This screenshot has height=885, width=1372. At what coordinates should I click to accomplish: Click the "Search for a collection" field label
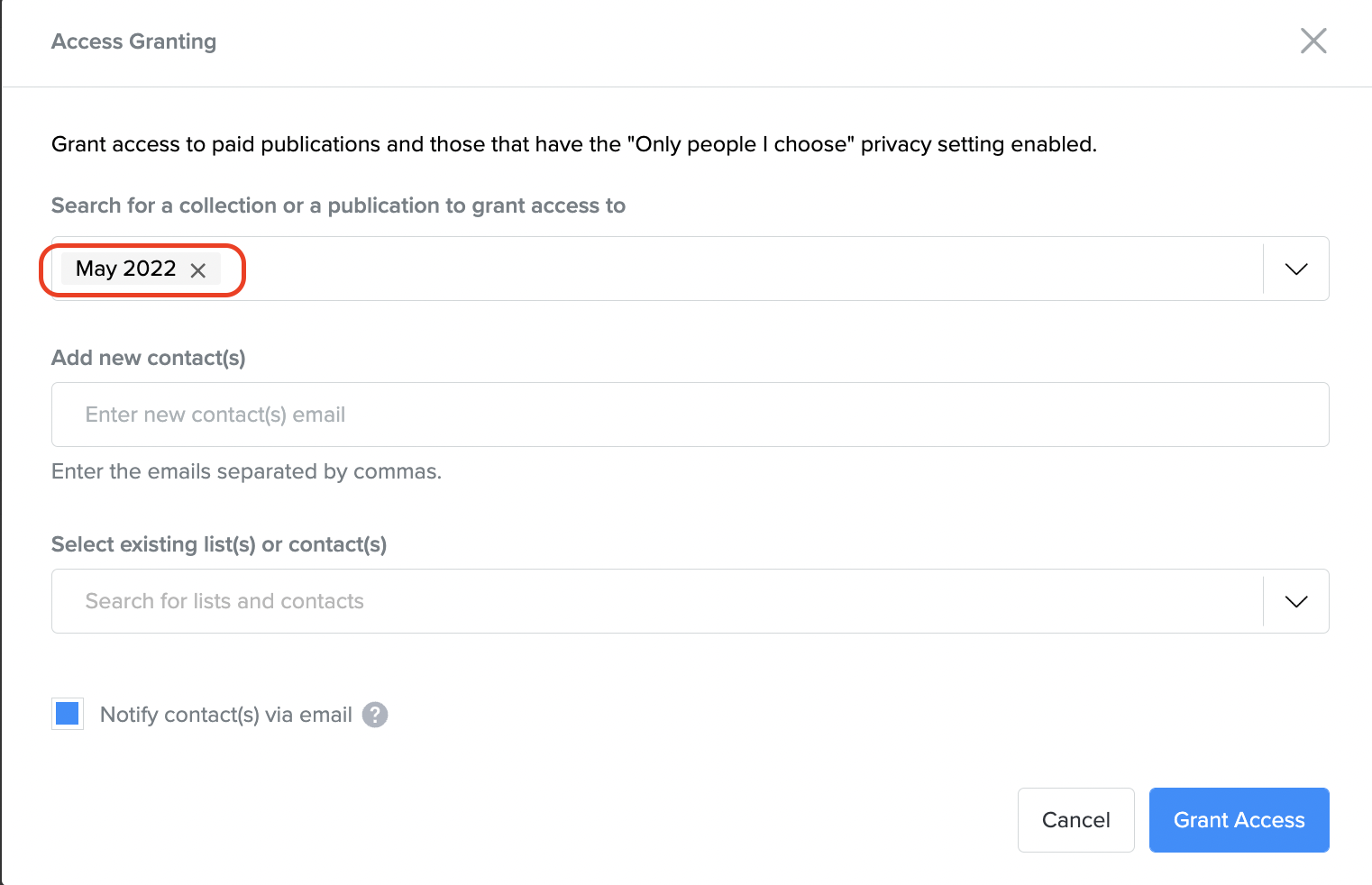tap(338, 205)
